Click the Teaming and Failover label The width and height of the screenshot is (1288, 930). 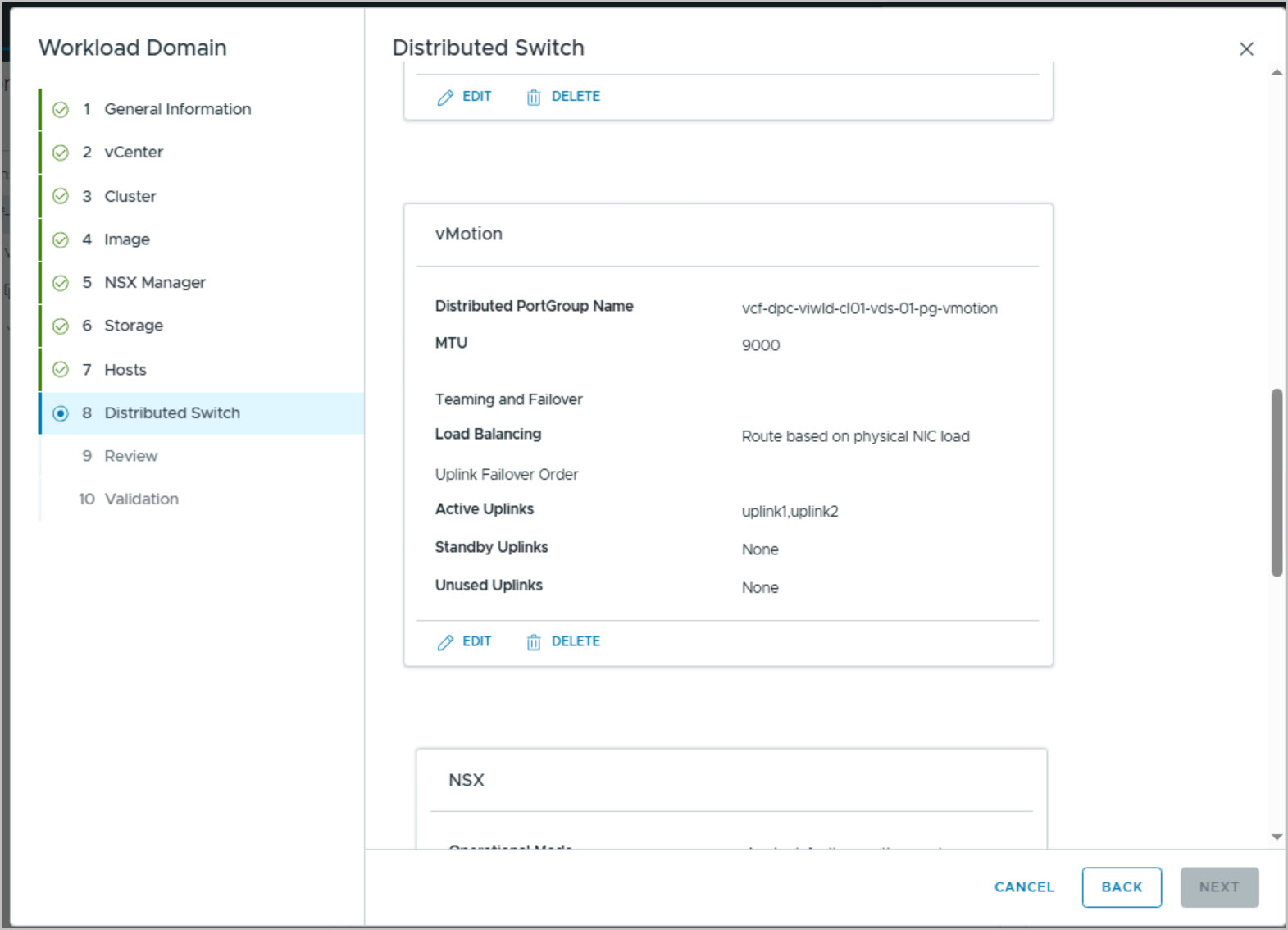point(509,399)
